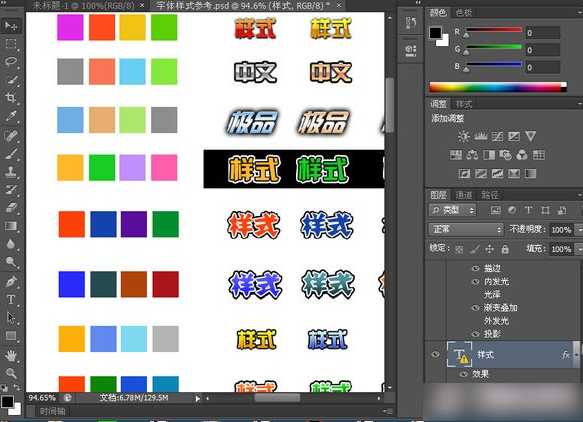Image resolution: width=583 pixels, height=422 pixels.
Task: Select the Horizontal Type tool
Action: click(x=11, y=300)
